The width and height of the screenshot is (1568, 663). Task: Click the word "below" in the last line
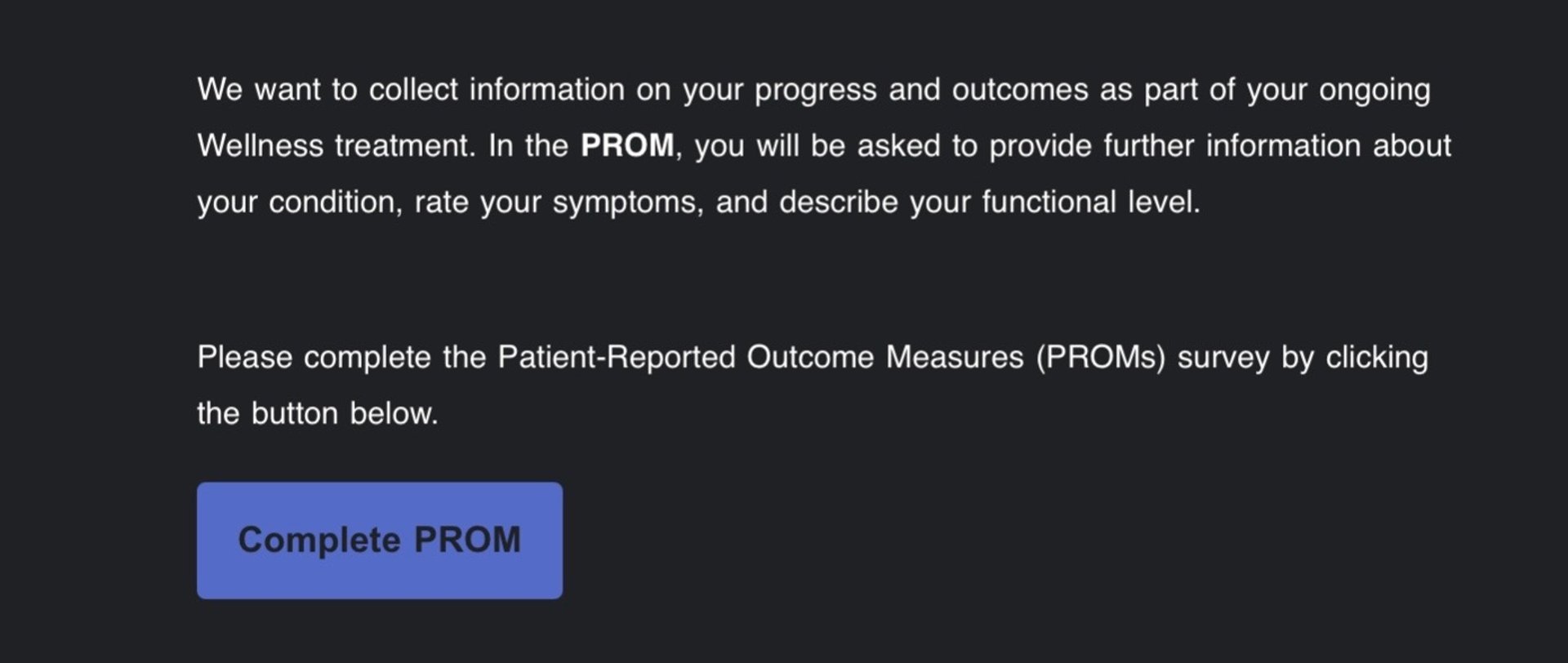(x=393, y=414)
